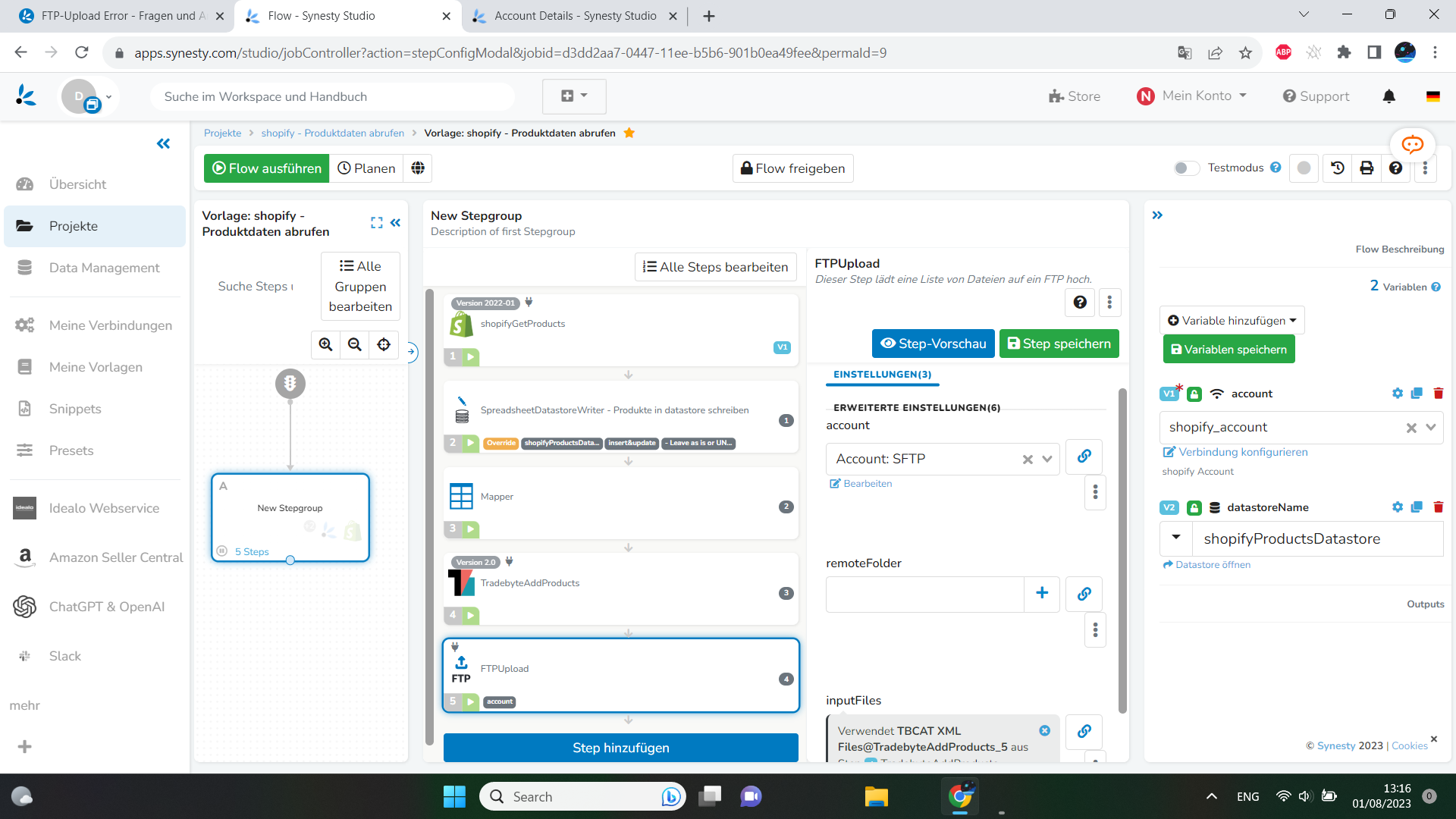Screen dimensions: 1456x819
Task: Open flow options three-dot menu
Action: click(1425, 168)
